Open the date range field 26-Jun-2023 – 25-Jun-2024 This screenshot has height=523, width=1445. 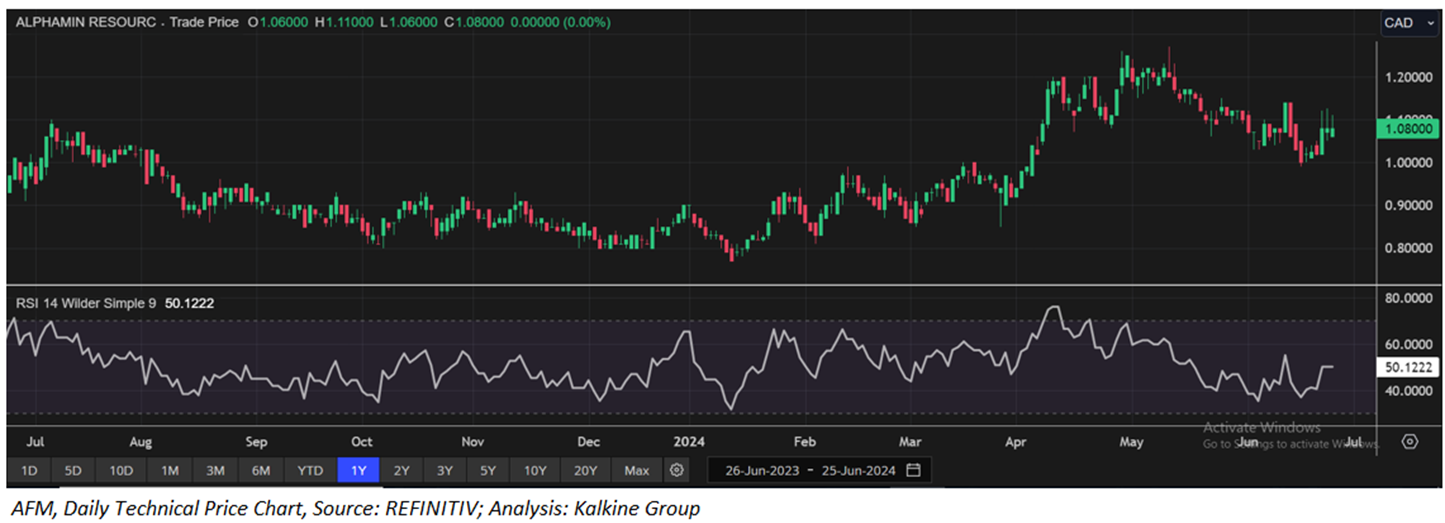pos(819,470)
